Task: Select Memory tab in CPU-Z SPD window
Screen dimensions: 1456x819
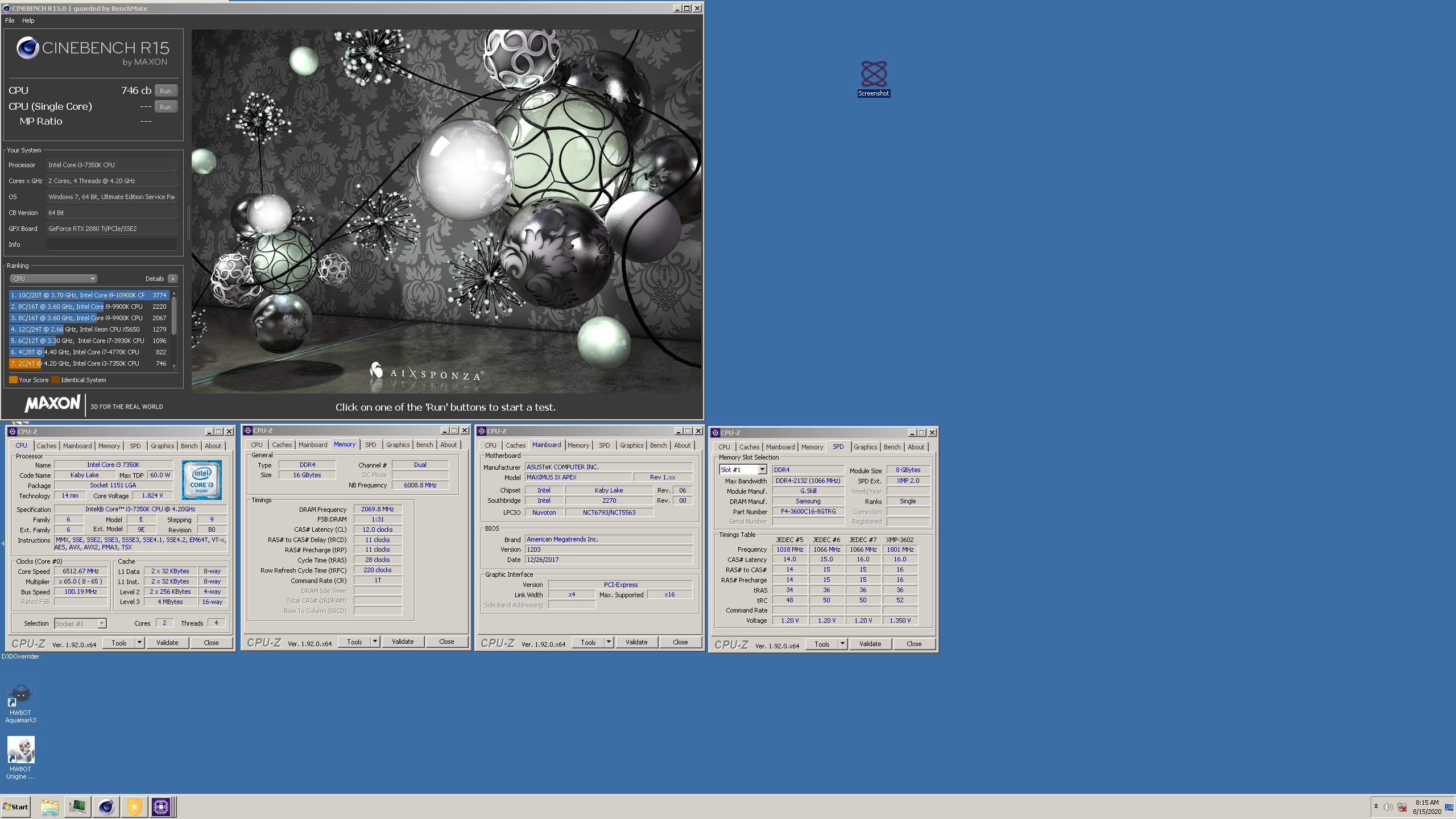Action: pos(812,447)
